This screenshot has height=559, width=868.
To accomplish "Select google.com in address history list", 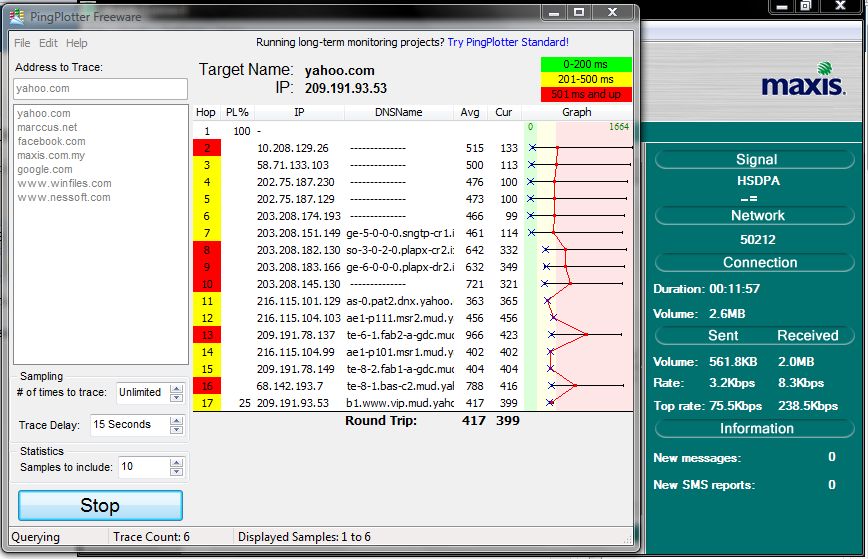I will (x=45, y=169).
